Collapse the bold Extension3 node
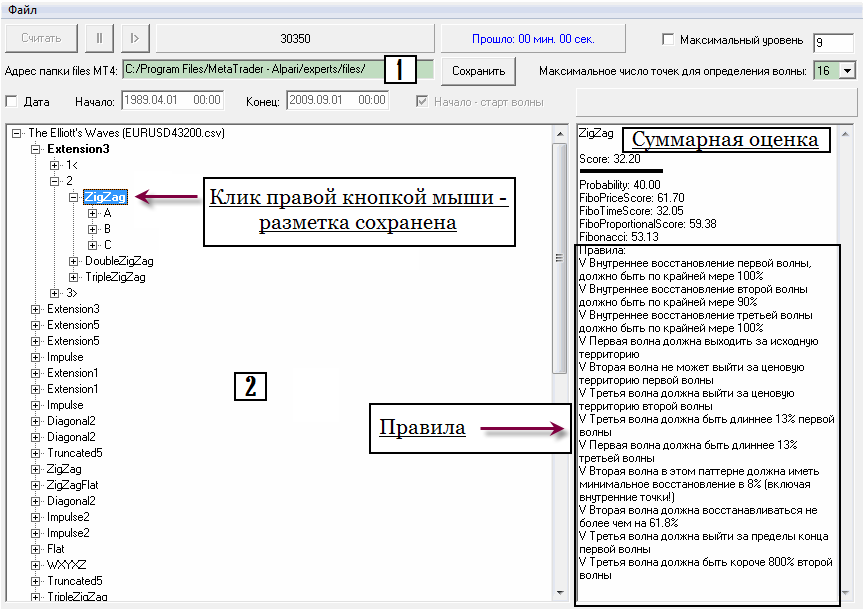 click(35, 149)
